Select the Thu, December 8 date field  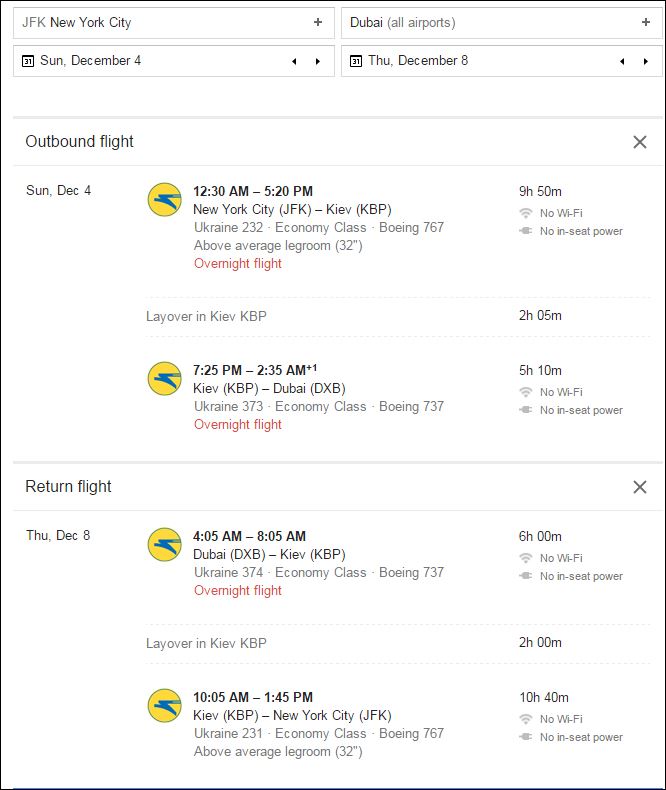pyautogui.click(x=502, y=61)
